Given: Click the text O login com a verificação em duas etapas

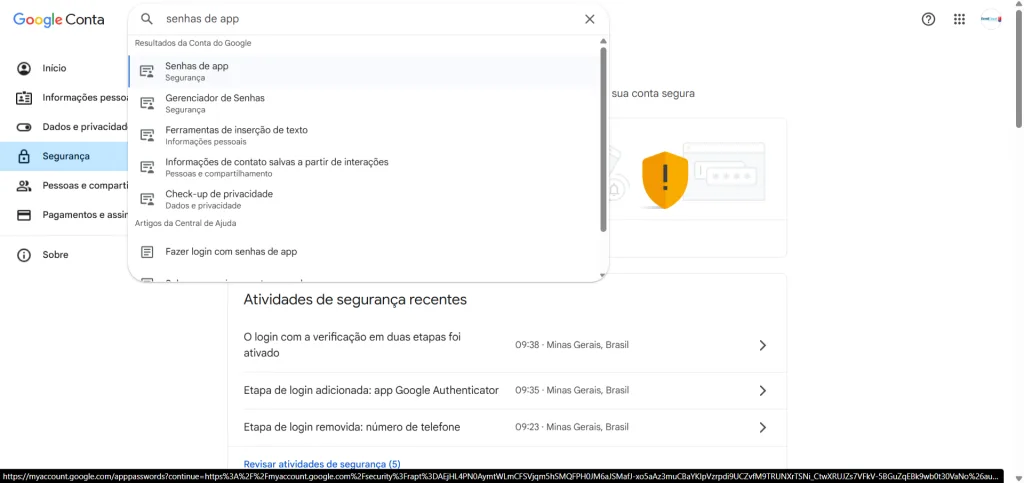Looking at the screenshot, I should click(353, 345).
